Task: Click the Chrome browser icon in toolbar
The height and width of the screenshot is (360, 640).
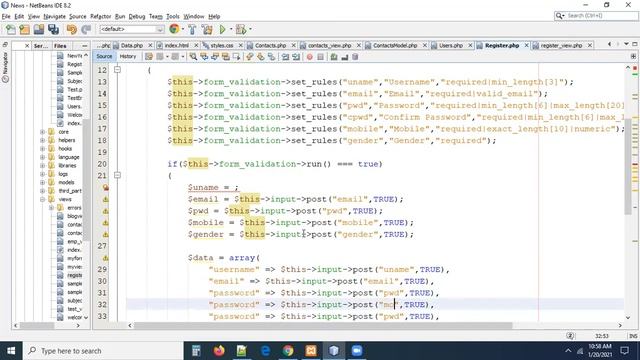Action: [174, 29]
